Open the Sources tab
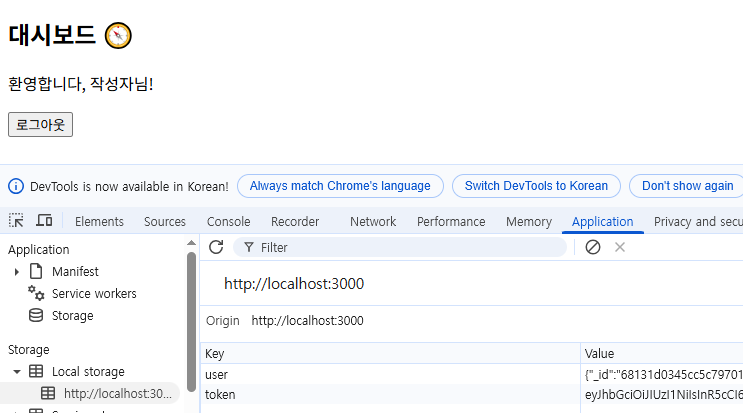 tap(165, 222)
